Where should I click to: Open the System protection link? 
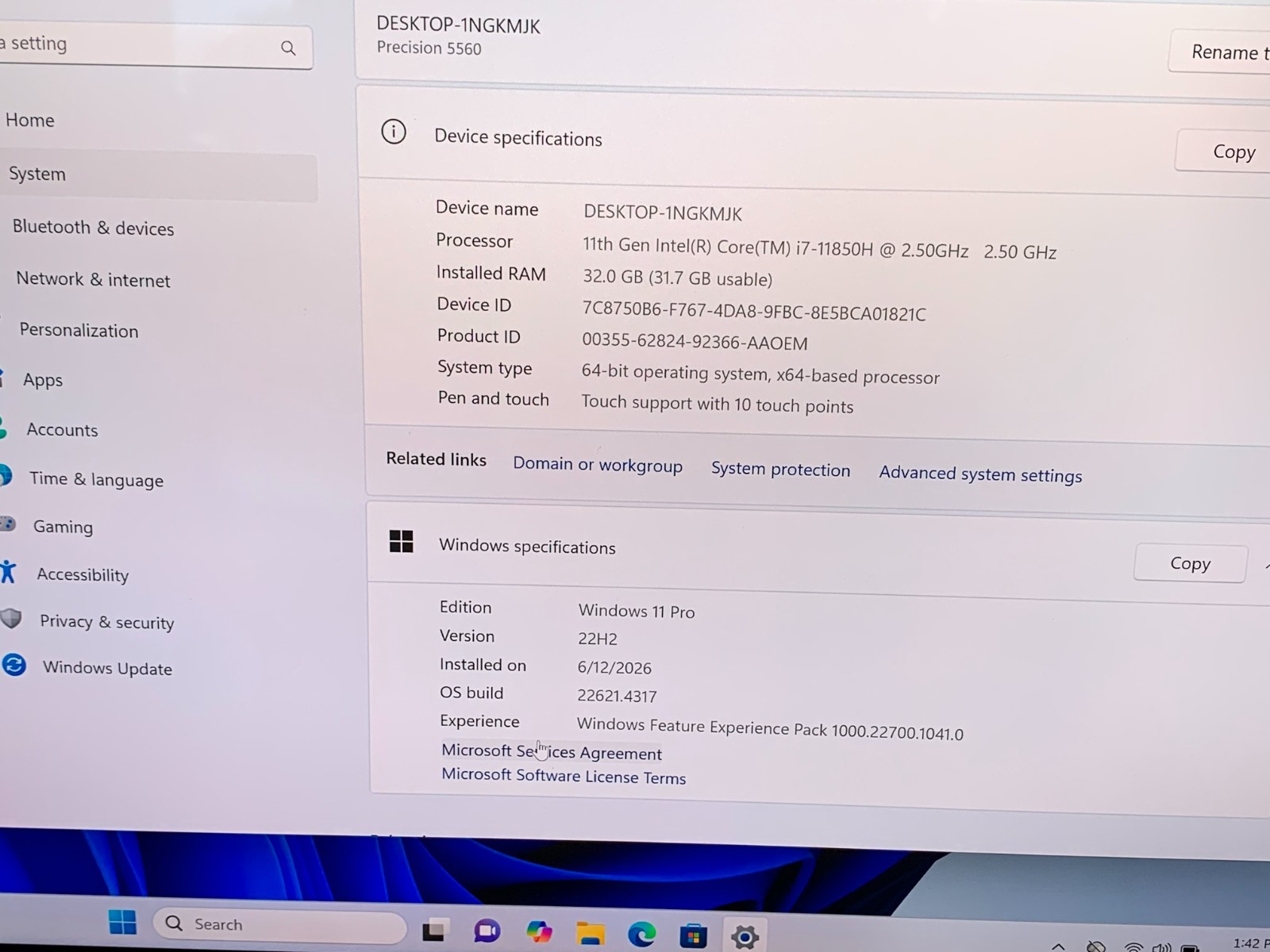(x=780, y=470)
